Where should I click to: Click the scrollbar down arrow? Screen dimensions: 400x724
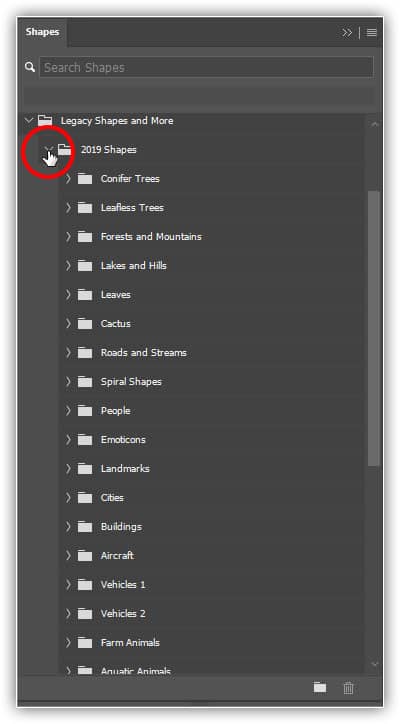375,664
